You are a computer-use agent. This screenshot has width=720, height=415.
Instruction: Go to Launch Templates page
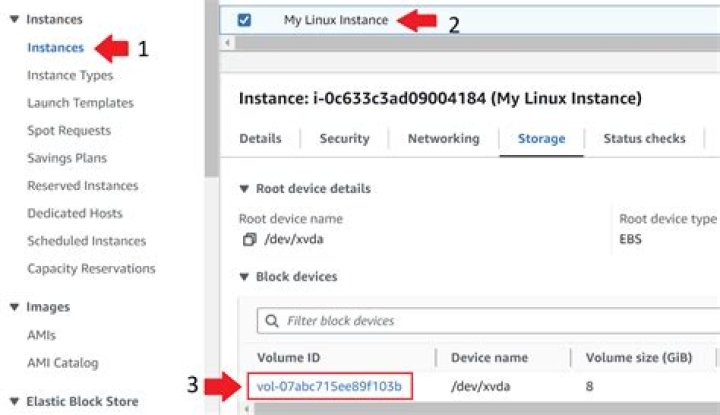(80, 103)
